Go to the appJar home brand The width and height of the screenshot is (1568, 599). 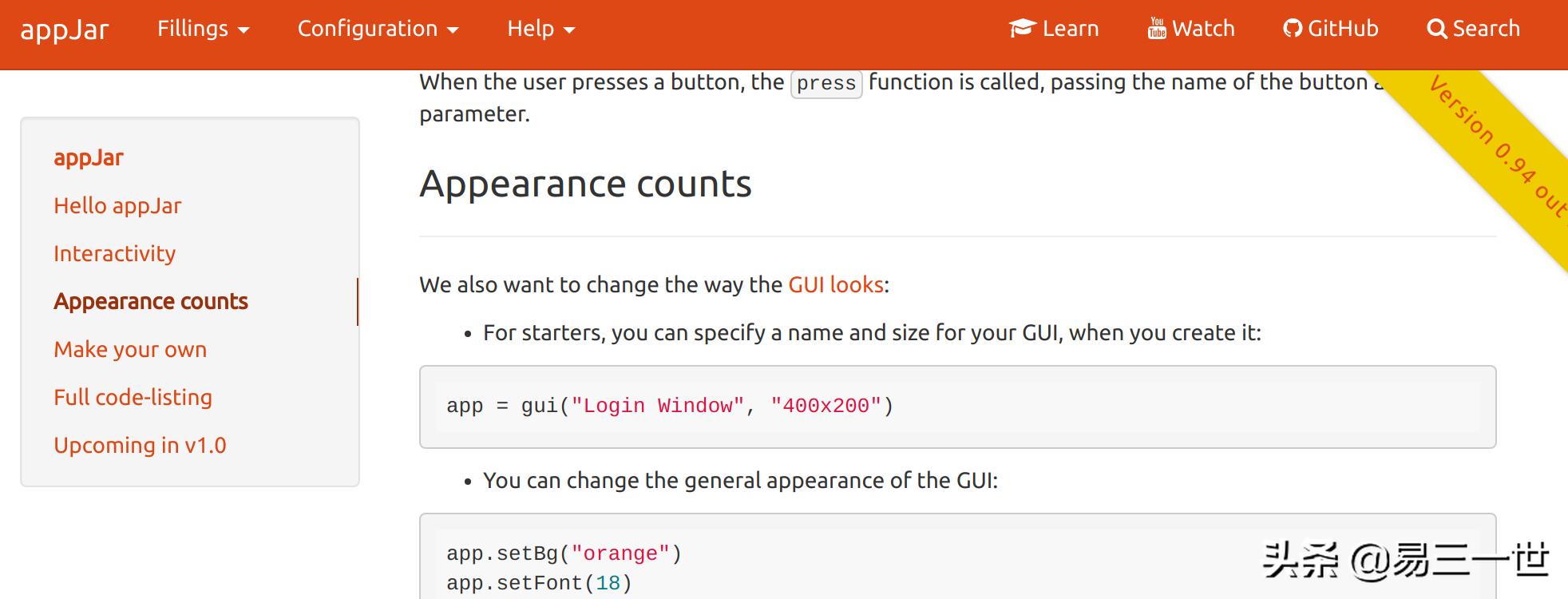pos(64,30)
